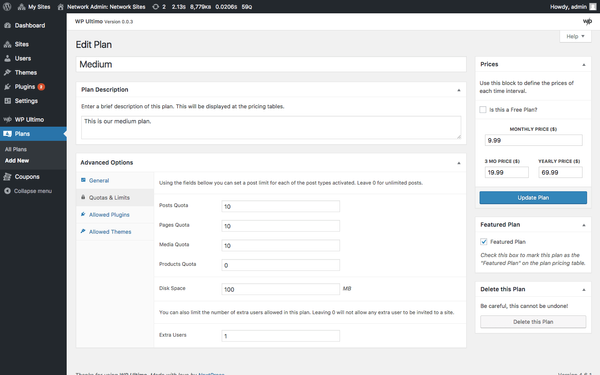Open the WordPress logo menu
Screen dimensions: 600x375
click(x=7, y=7)
